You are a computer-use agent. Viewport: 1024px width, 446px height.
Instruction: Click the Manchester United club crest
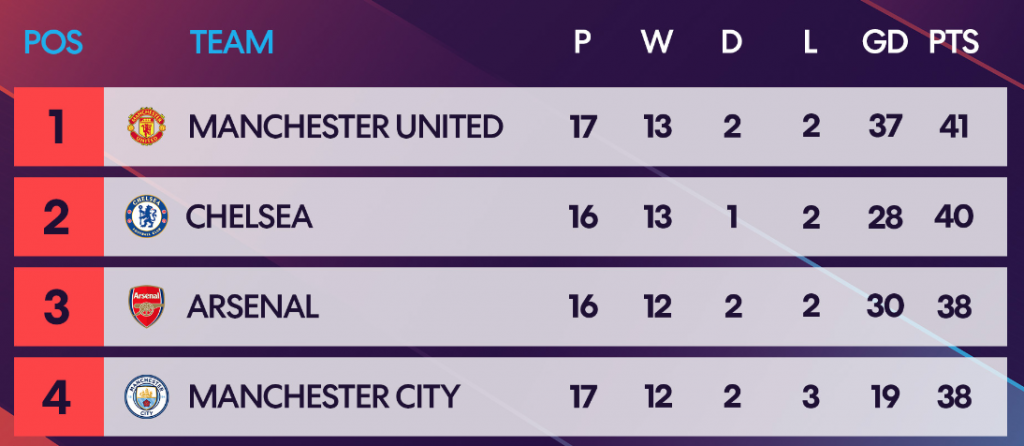pyautogui.click(x=147, y=127)
